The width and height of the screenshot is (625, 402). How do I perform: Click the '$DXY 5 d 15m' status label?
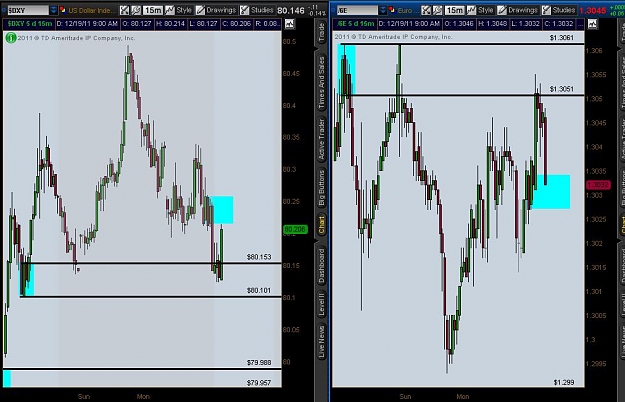[x=30, y=24]
